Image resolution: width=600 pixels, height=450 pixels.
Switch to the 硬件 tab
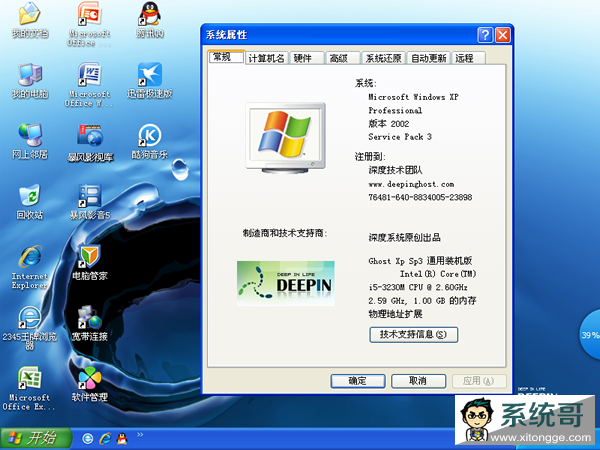pyautogui.click(x=307, y=58)
